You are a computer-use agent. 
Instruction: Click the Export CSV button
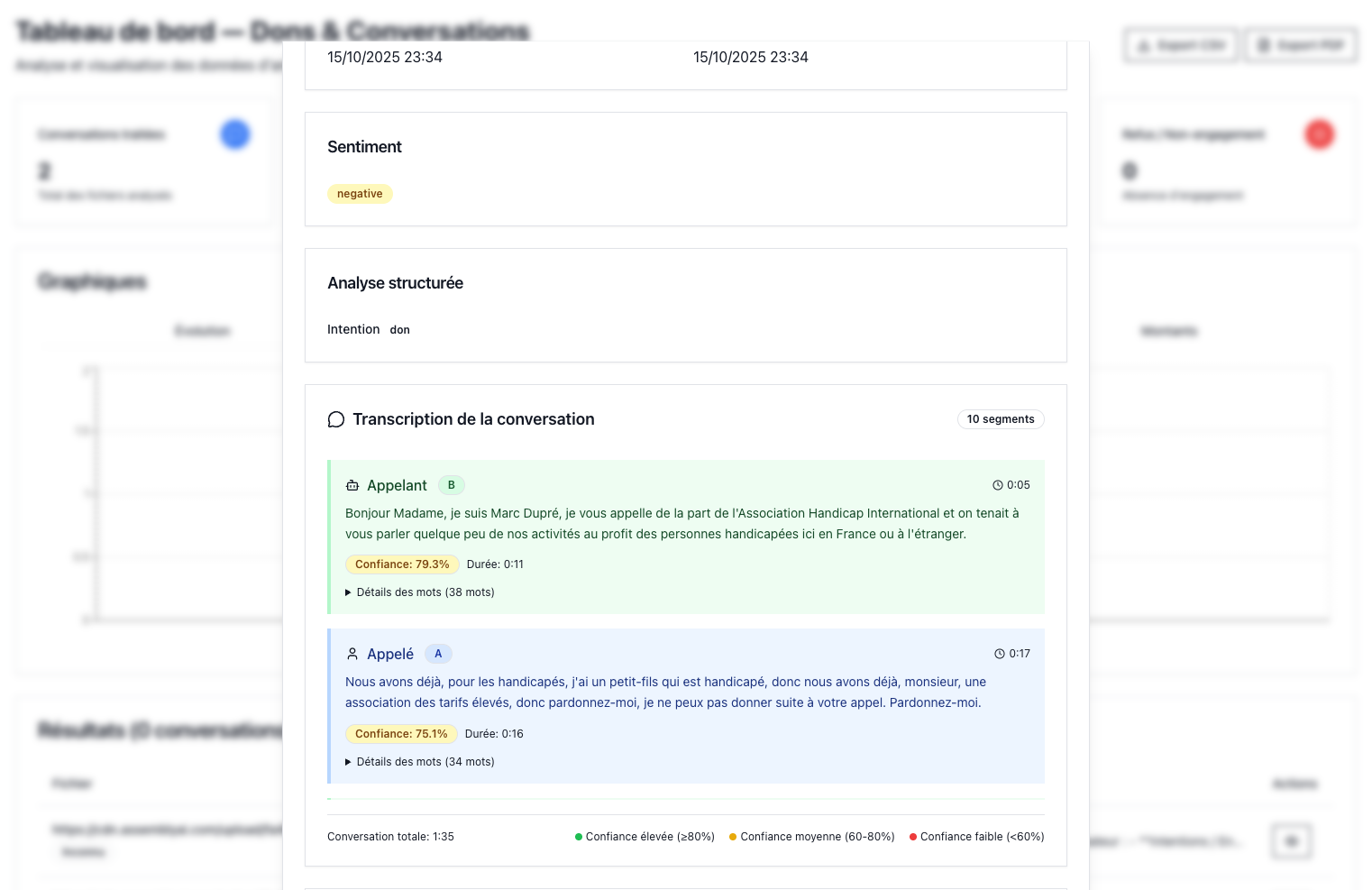(1181, 45)
